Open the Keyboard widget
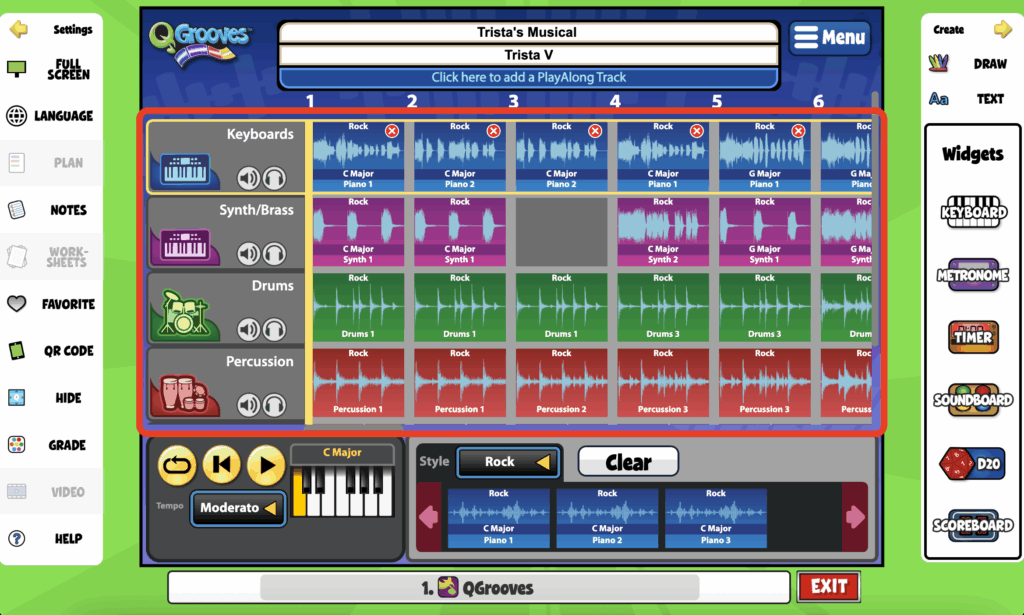 [x=972, y=212]
